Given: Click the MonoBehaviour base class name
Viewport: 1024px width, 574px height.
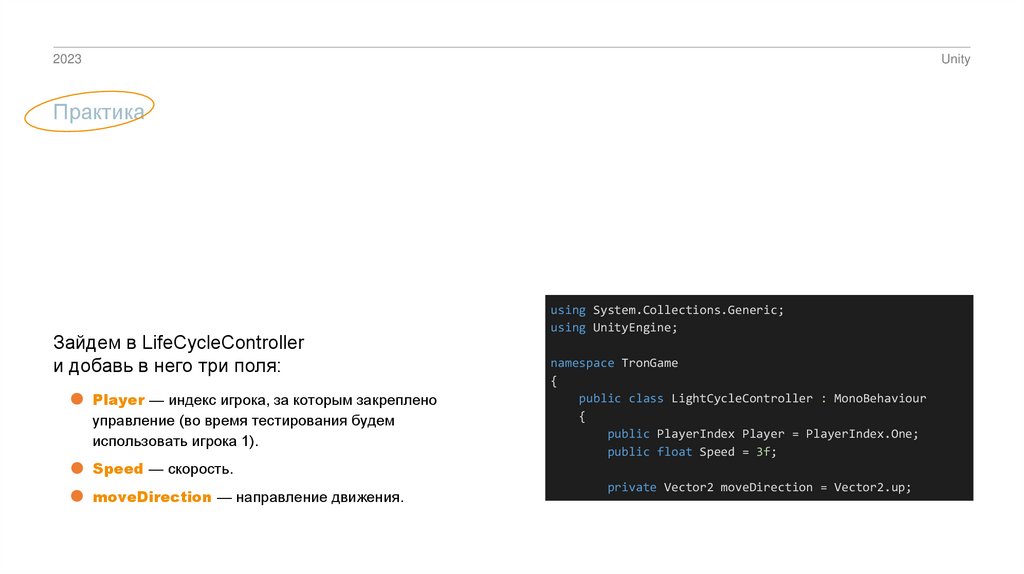Looking at the screenshot, I should pyautogui.click(x=882, y=398).
